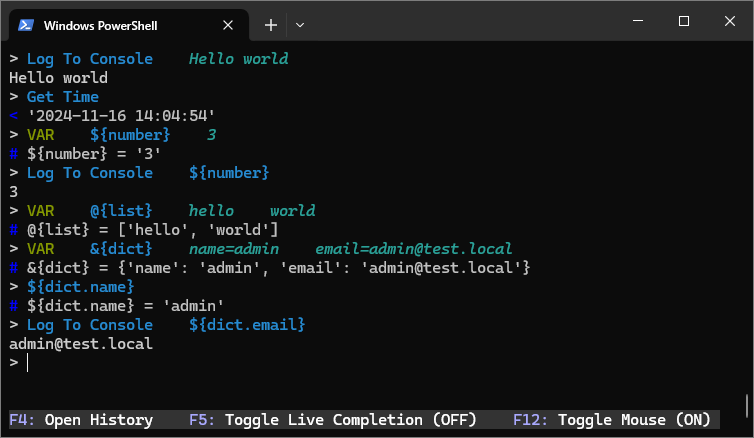This screenshot has width=754, height=438.
Task: Click the '${dict.name} = 'admin'' output
Action: [x=116, y=306]
